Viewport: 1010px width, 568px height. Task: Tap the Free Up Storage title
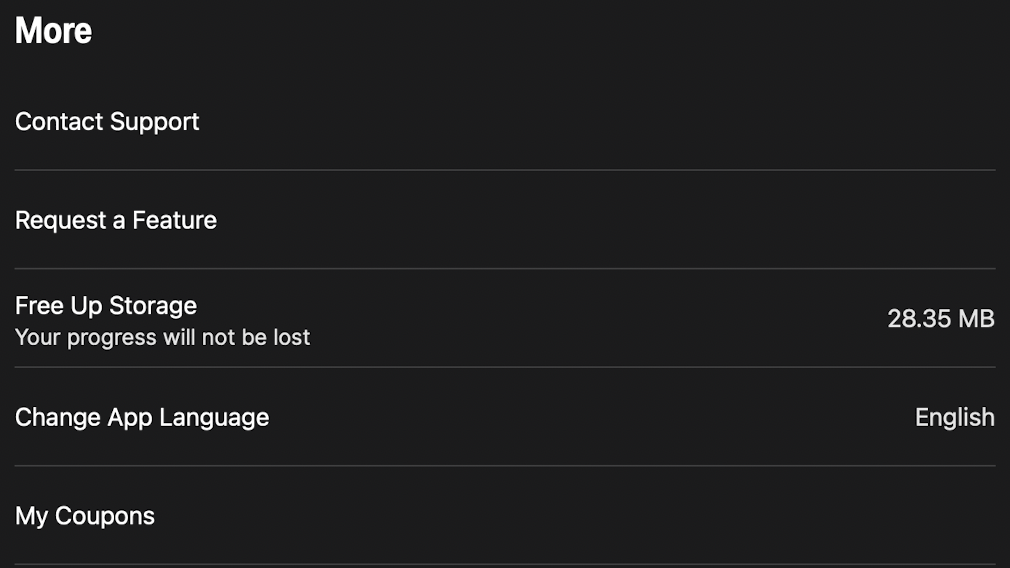tap(106, 306)
